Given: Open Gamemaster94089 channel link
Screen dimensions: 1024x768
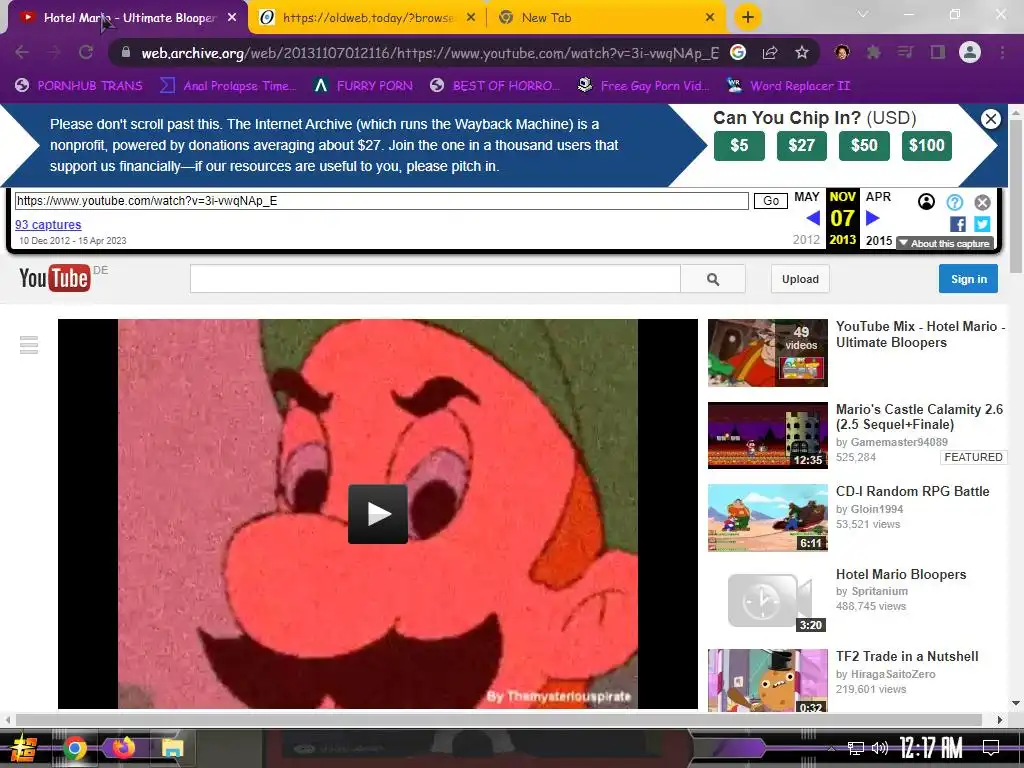Looking at the screenshot, I should [x=899, y=442].
